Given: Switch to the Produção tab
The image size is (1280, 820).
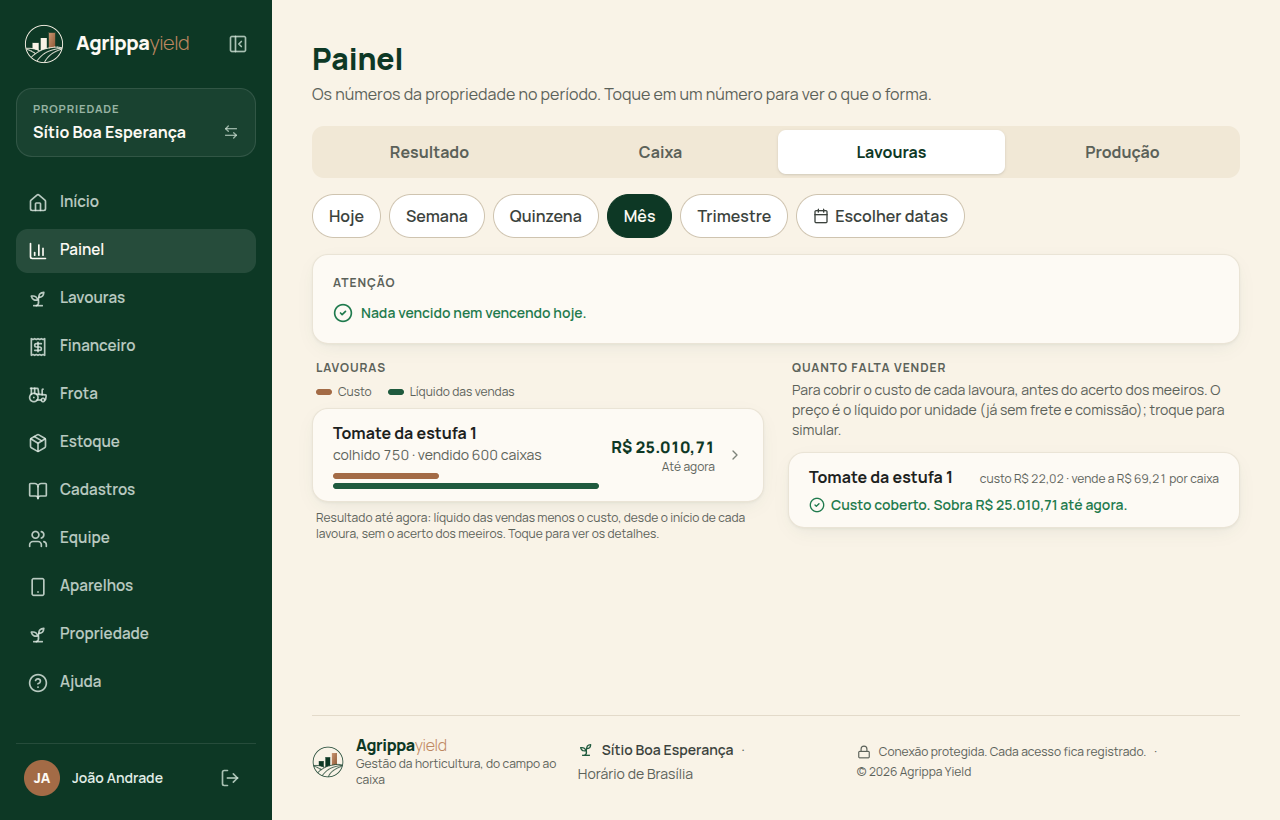Looking at the screenshot, I should pyautogui.click(x=1122, y=152).
